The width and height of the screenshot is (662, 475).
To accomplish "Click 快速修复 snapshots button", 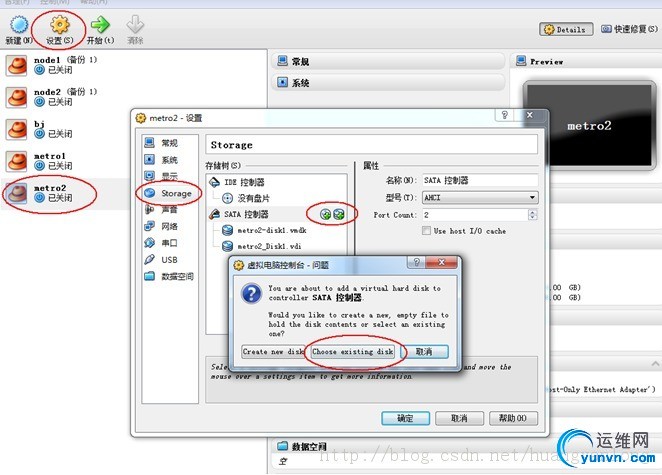I will click(629, 29).
